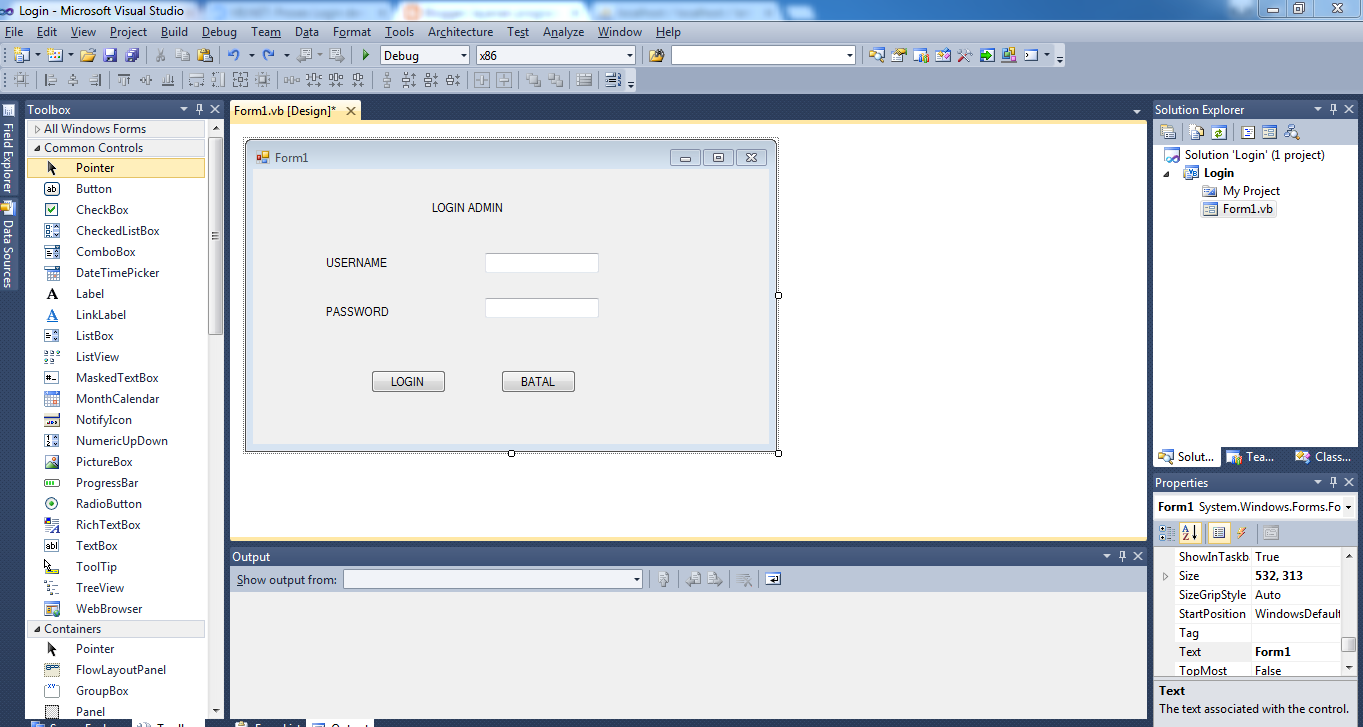Sort properties alphabetically in Properties panel
This screenshot has height=727, width=1363.
point(1189,532)
